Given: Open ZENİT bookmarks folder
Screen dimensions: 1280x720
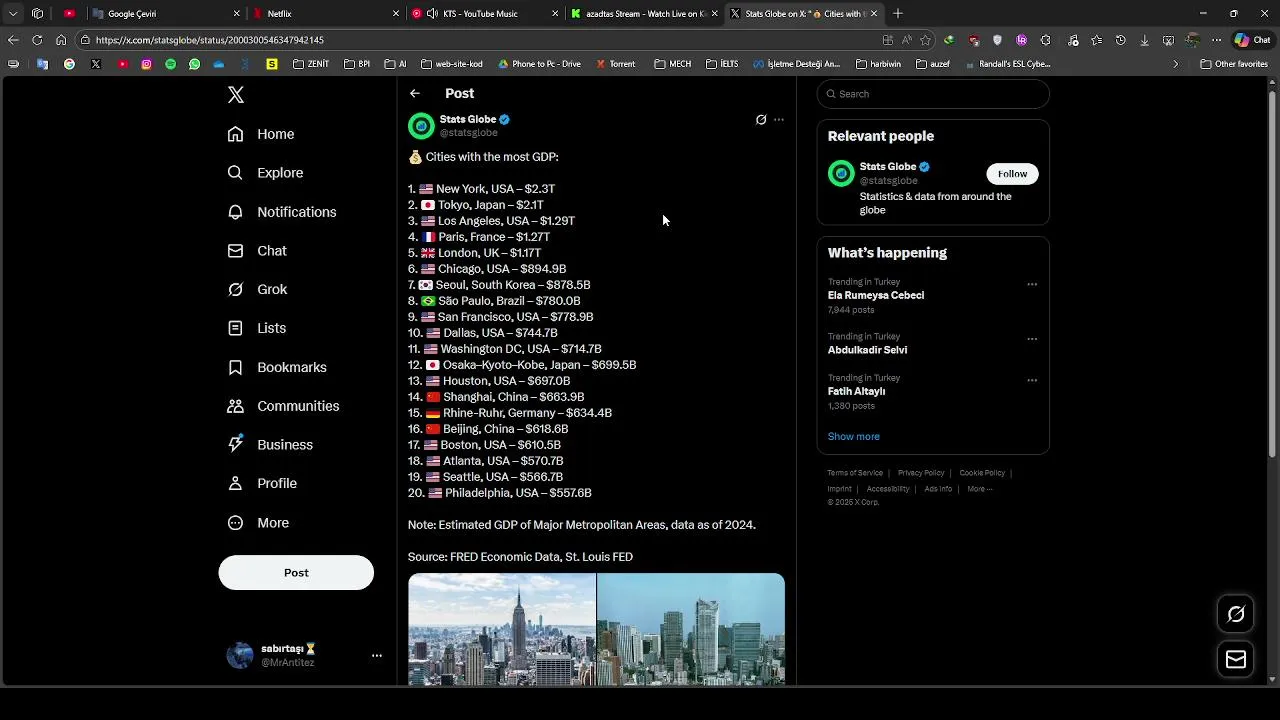Looking at the screenshot, I should tap(311, 64).
